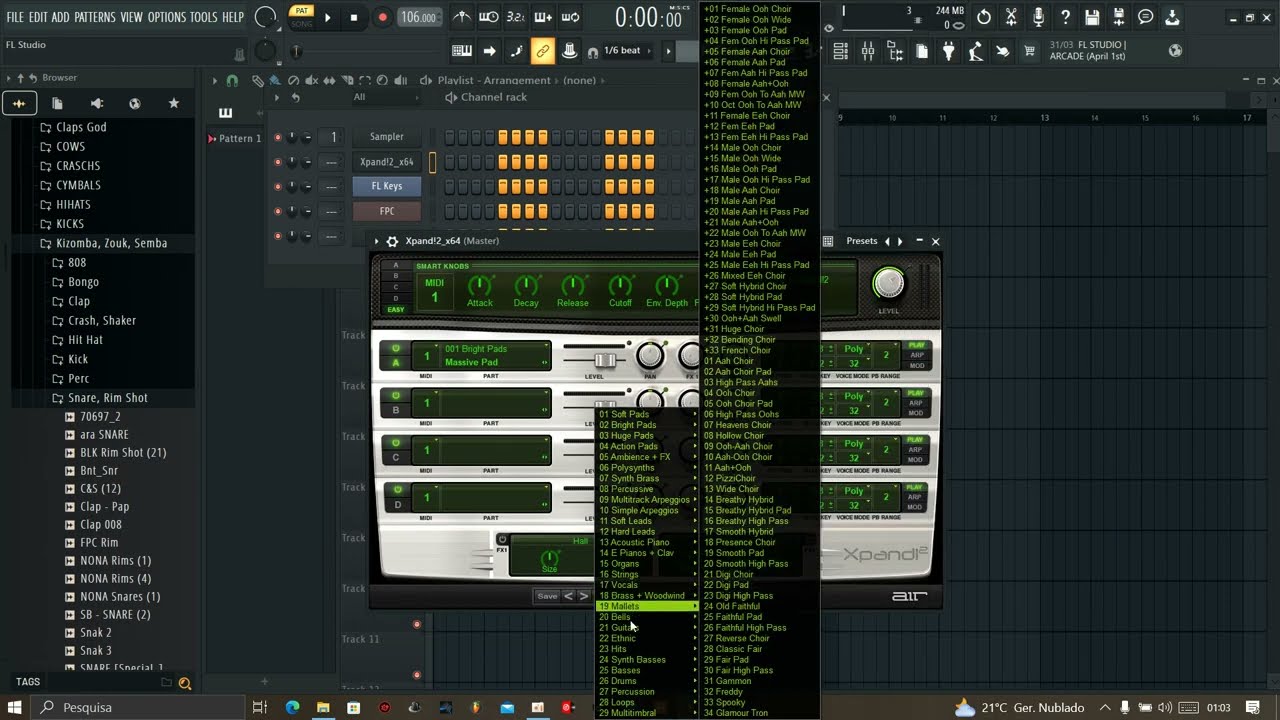Image resolution: width=1280 pixels, height=720 pixels.
Task: Open the OPTIONS menu
Action: pyautogui.click(x=167, y=17)
